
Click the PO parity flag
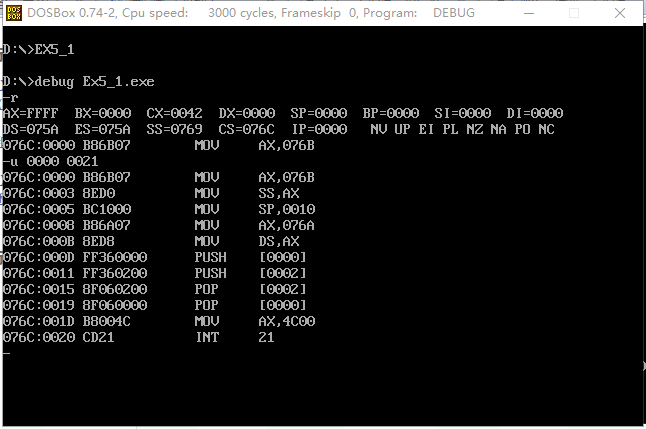tap(522, 129)
